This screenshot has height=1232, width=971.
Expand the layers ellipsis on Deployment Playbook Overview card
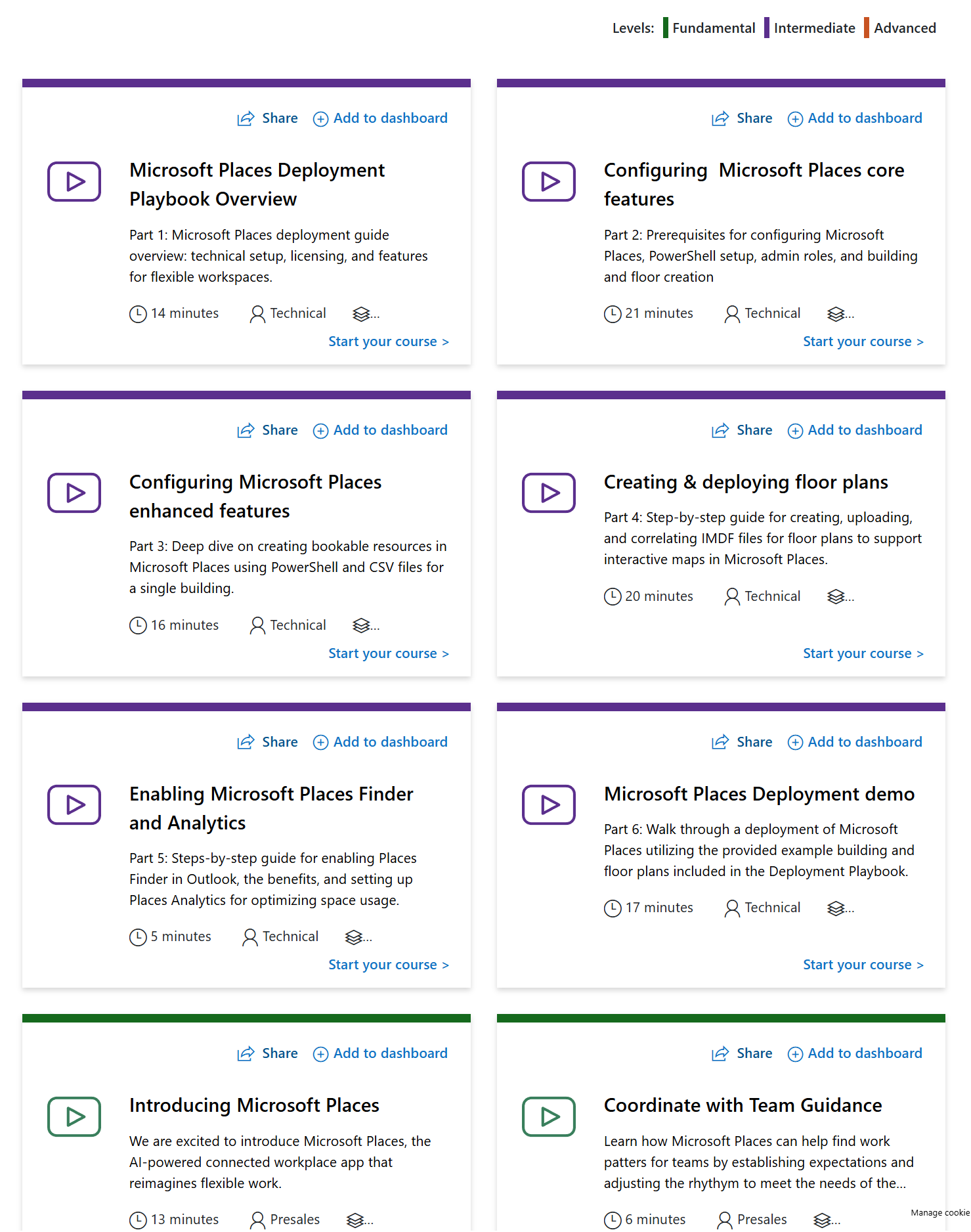[x=366, y=314]
